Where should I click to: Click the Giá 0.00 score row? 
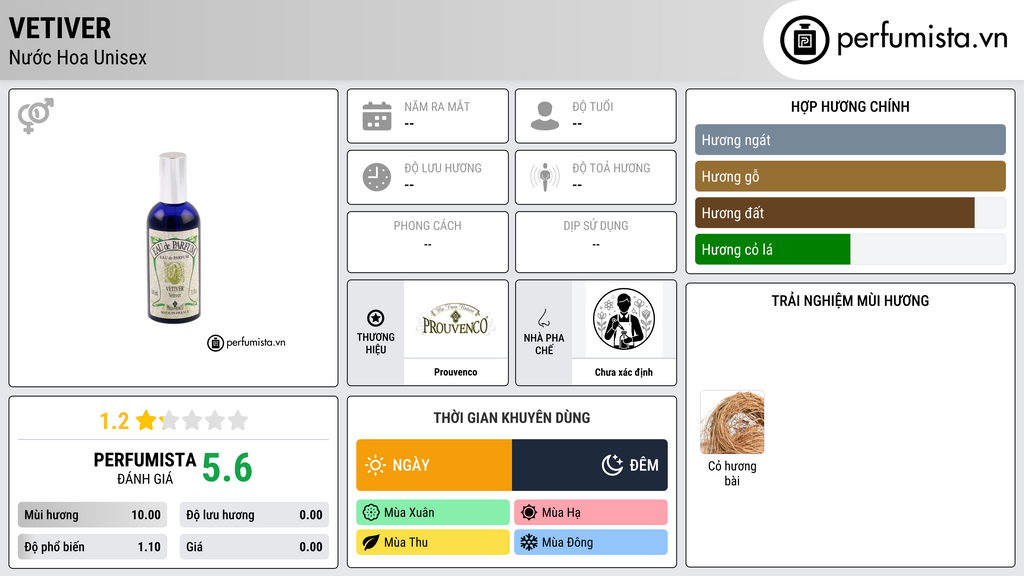tap(254, 547)
